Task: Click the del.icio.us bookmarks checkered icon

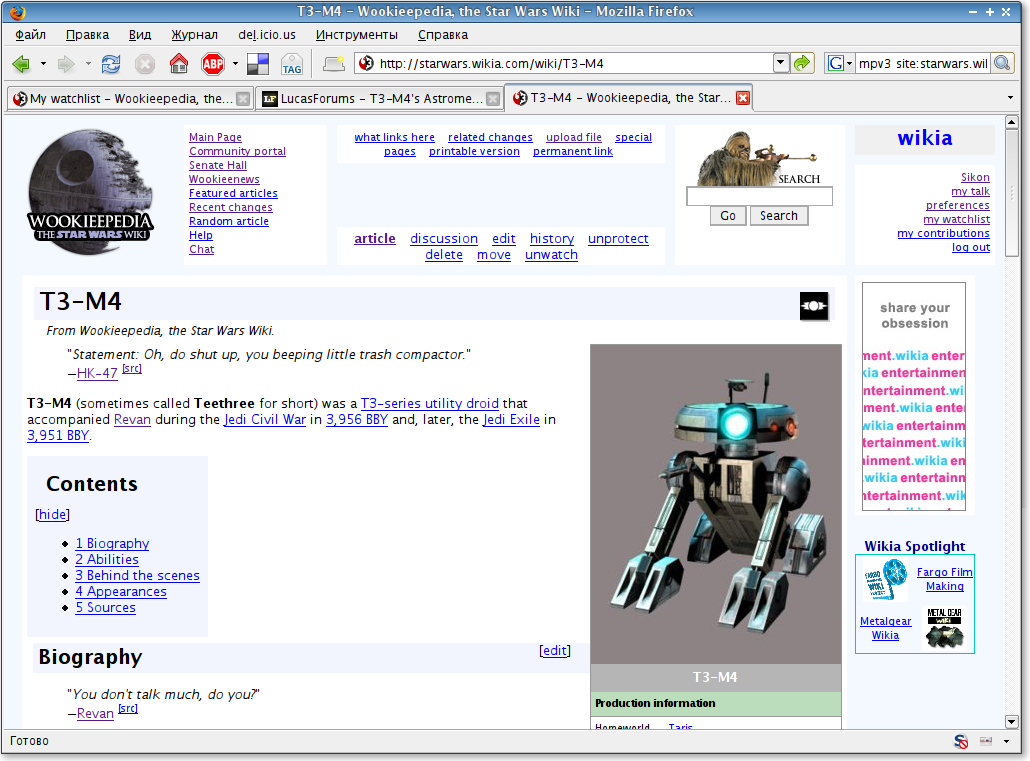Action: pyautogui.click(x=258, y=64)
